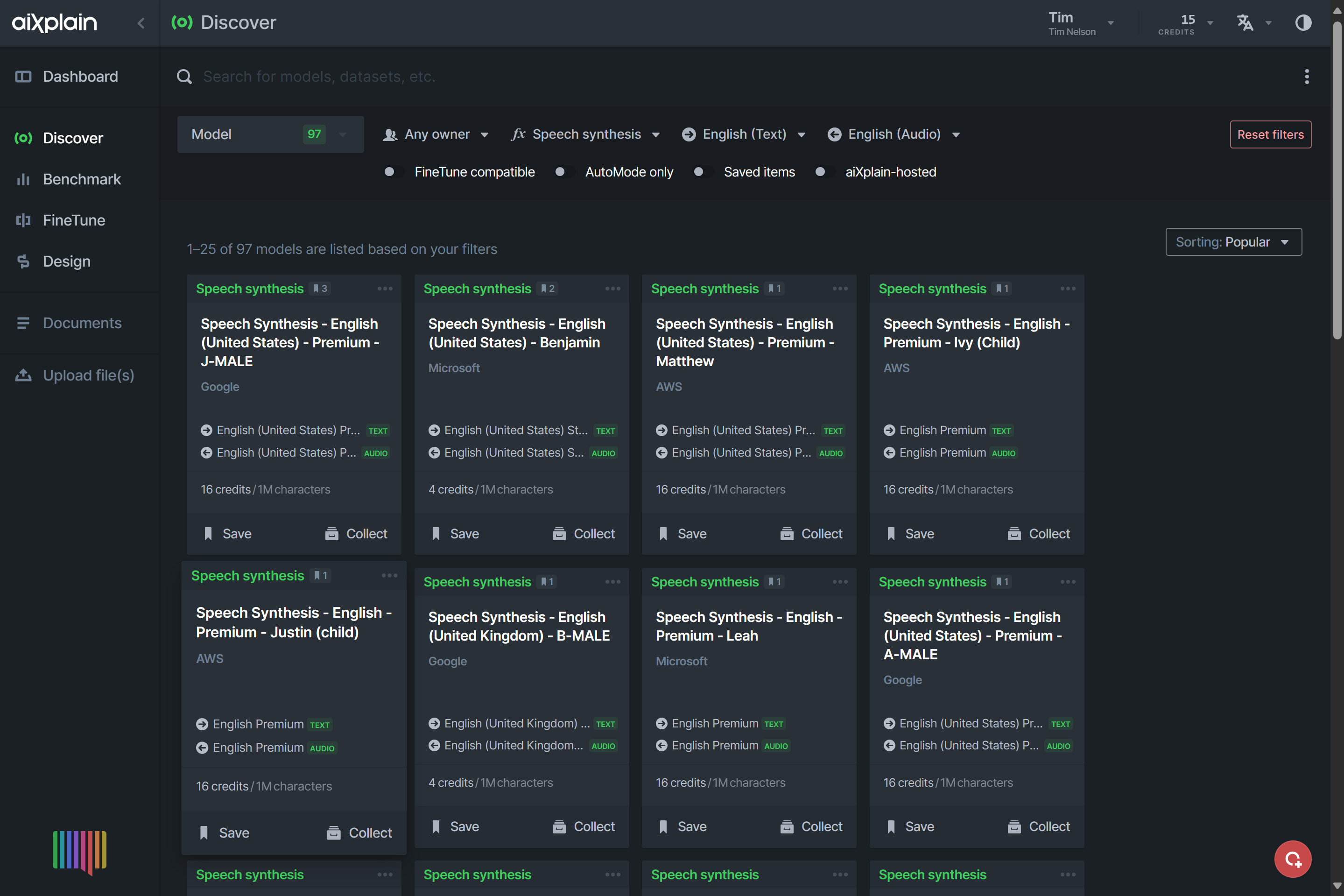Open the language translate icon
This screenshot has height=896, width=1344.
click(1245, 23)
